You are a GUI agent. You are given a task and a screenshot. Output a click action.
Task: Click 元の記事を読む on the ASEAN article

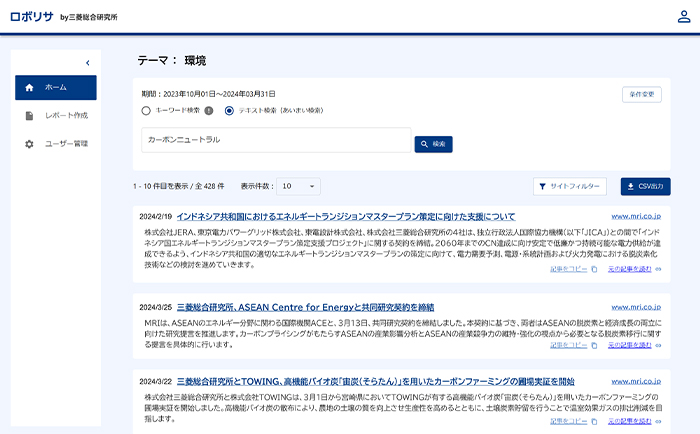coord(629,345)
